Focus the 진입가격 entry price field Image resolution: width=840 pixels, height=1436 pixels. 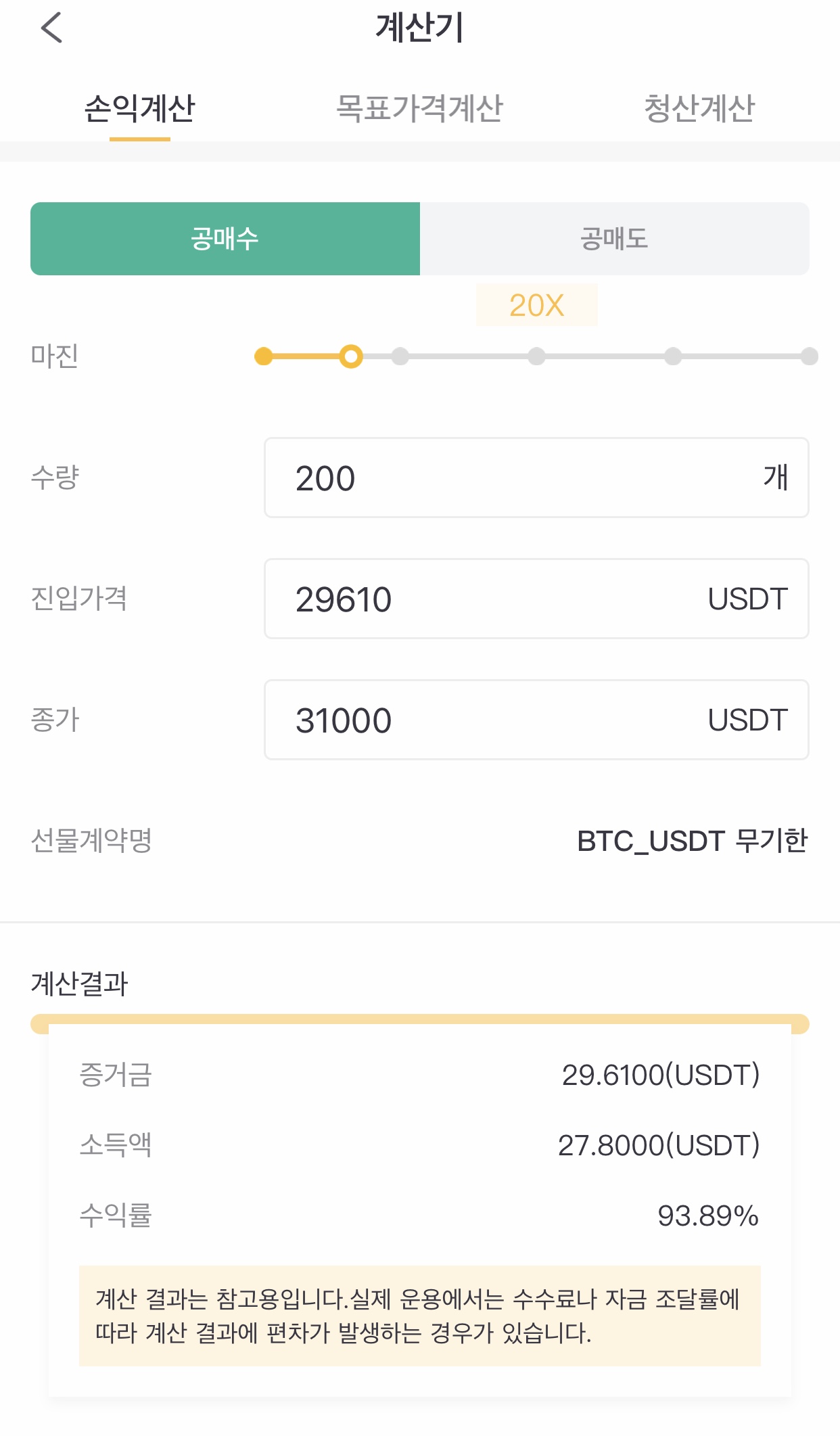click(536, 599)
